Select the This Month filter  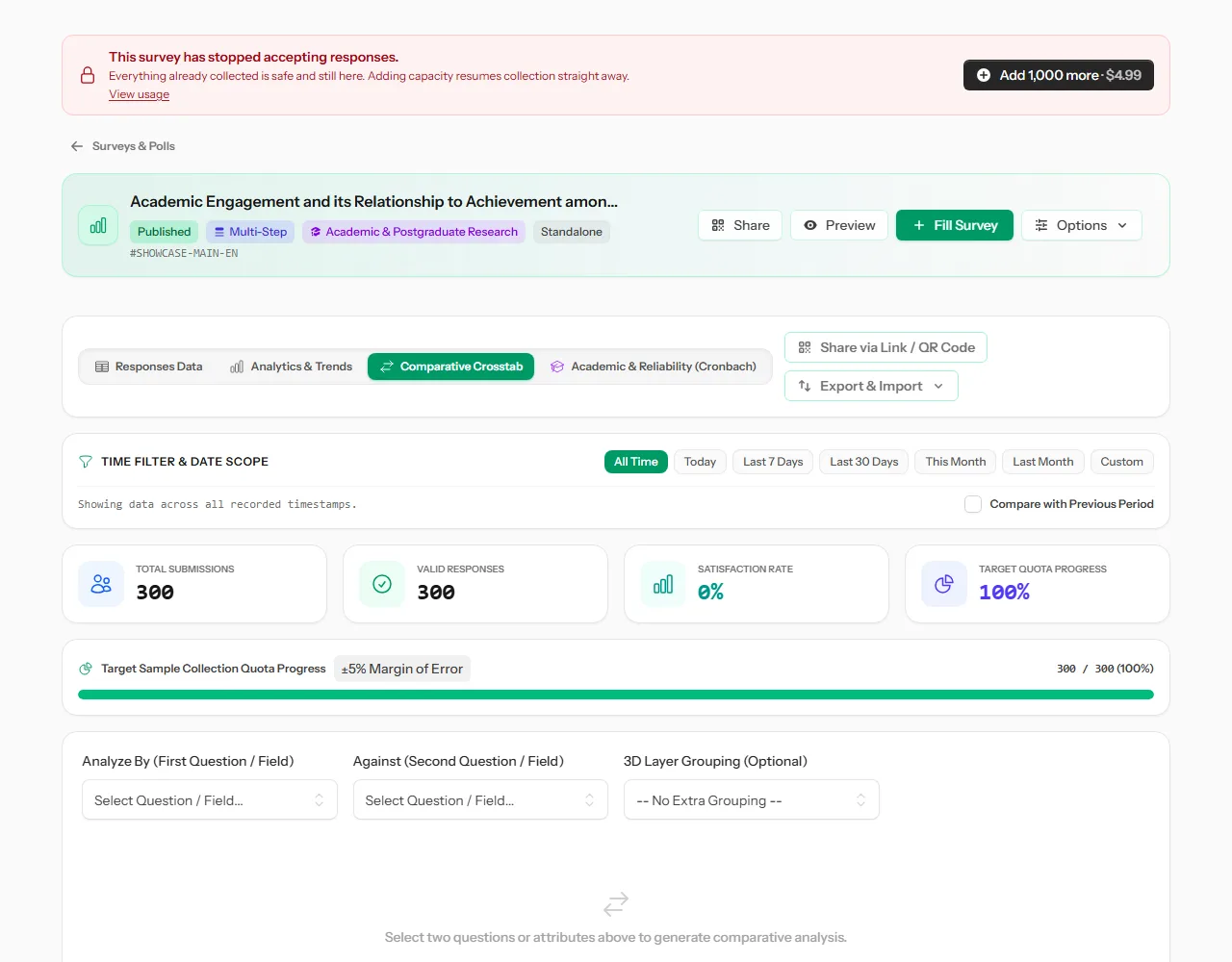956,462
